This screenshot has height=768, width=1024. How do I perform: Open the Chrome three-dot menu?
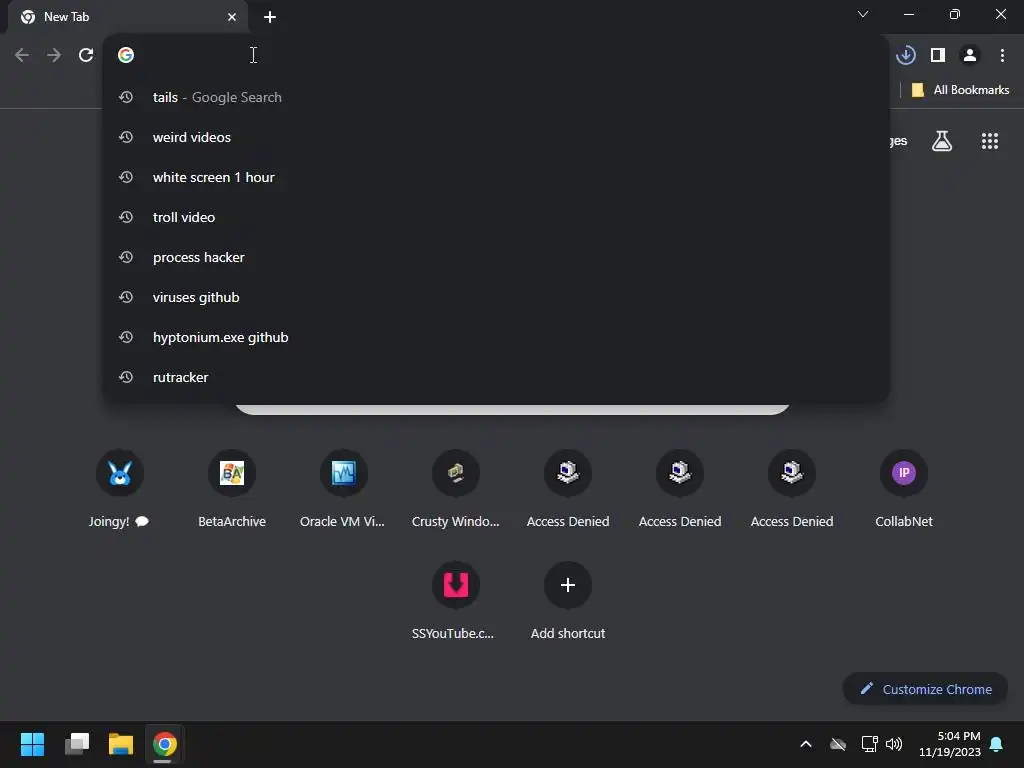coord(1002,56)
